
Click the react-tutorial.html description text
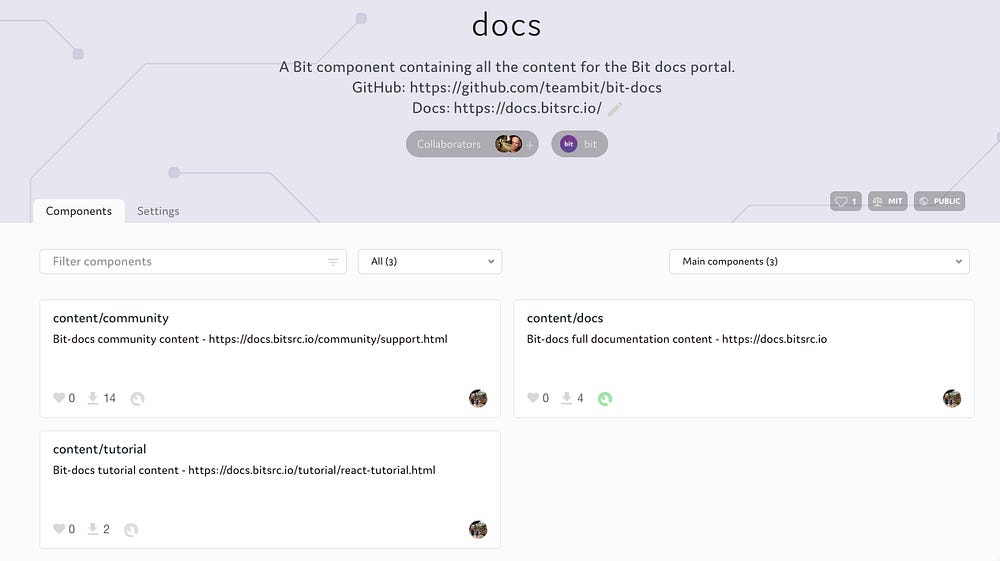click(x=244, y=470)
